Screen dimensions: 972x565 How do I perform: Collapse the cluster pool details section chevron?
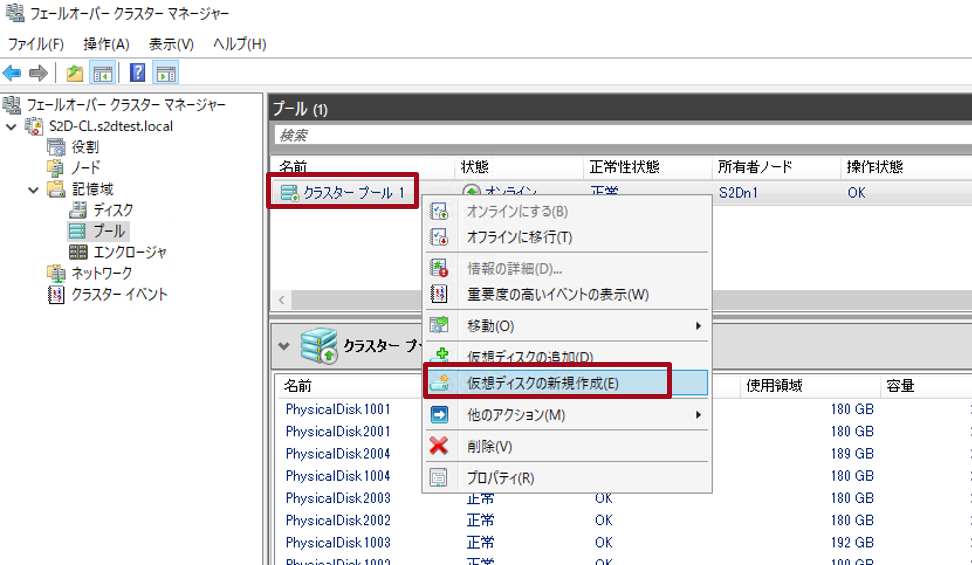coord(284,346)
